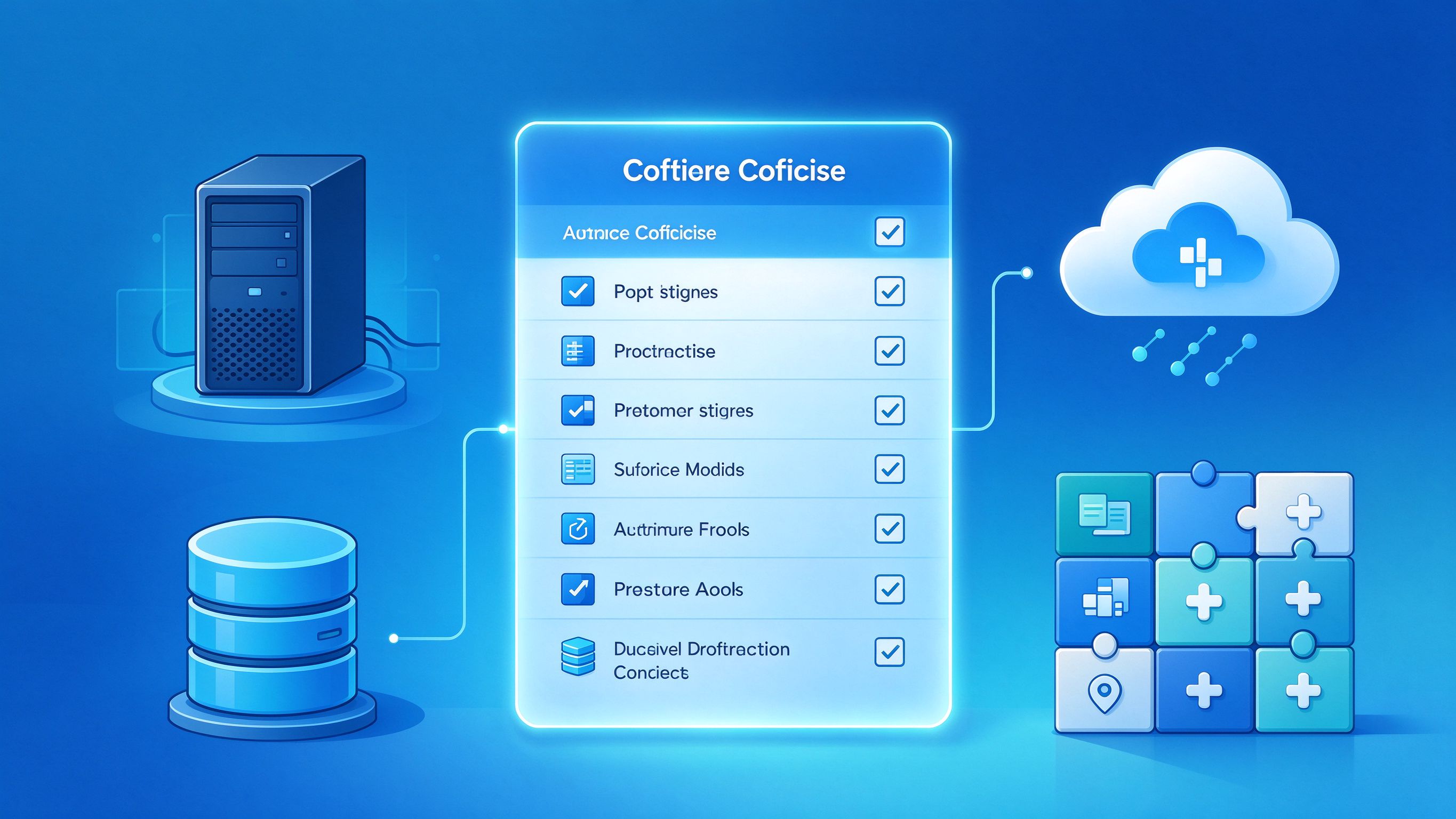1456x819 pixels.
Task: Click the bottom right teal plus tile
Action: pos(1303,690)
